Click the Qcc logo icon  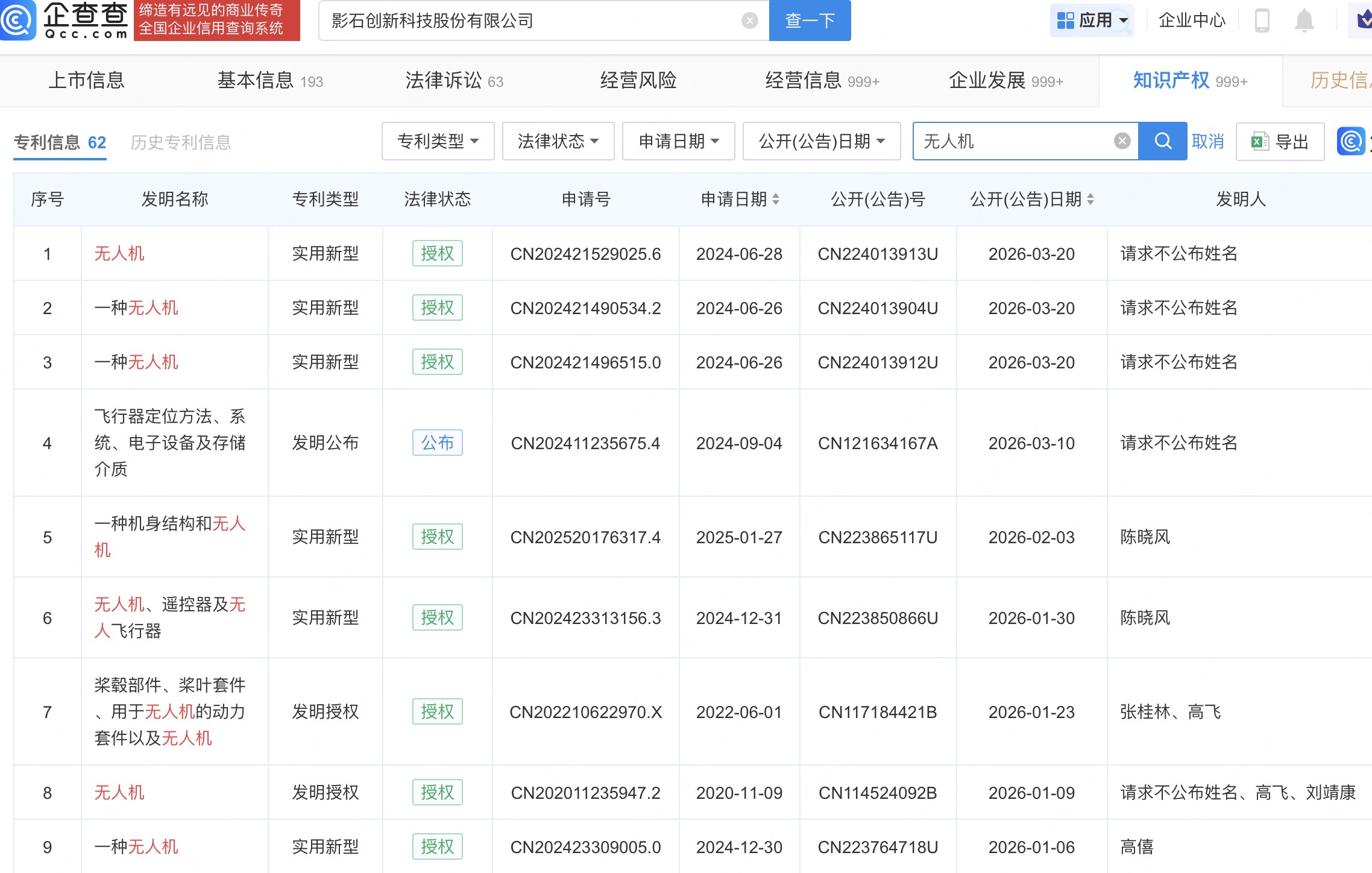[18, 20]
